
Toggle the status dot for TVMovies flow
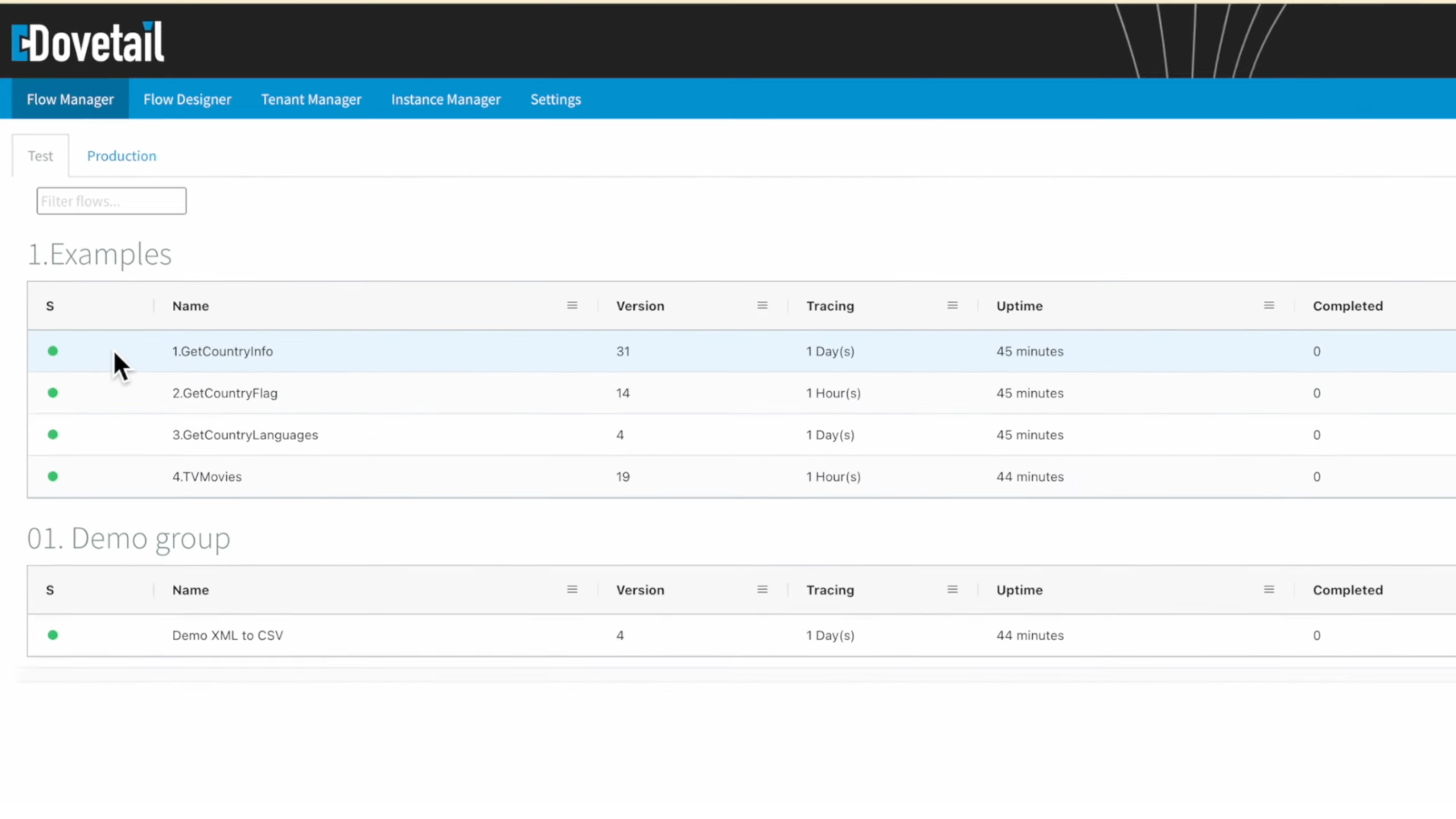52,476
